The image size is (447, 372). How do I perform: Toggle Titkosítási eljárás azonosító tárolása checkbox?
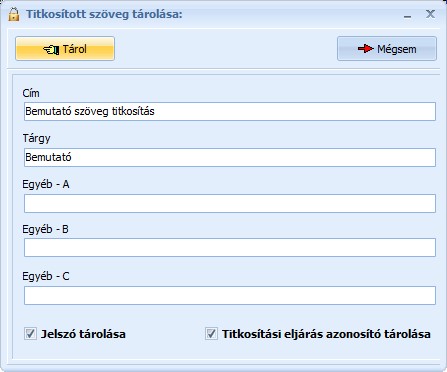pyautogui.click(x=211, y=334)
